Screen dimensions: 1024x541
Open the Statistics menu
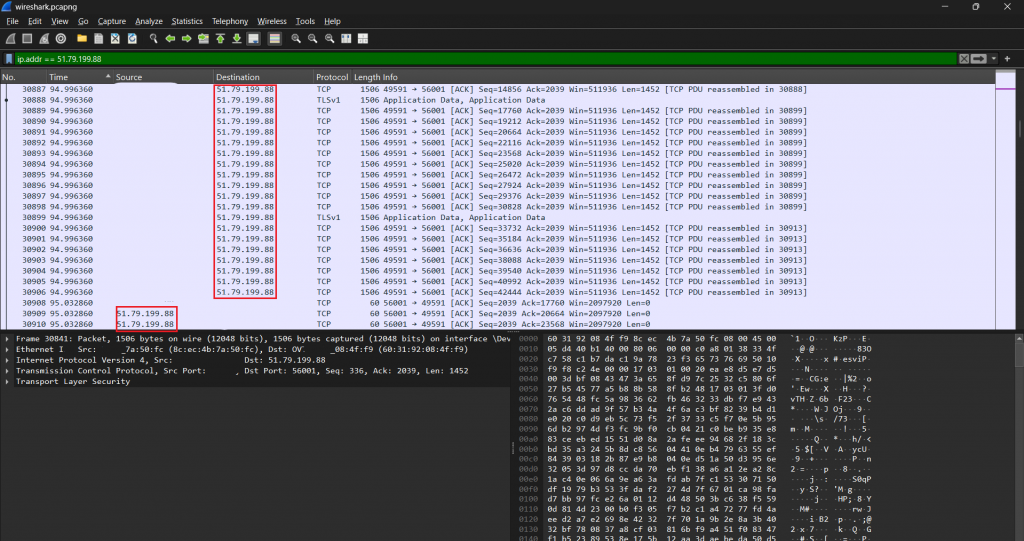(186, 21)
